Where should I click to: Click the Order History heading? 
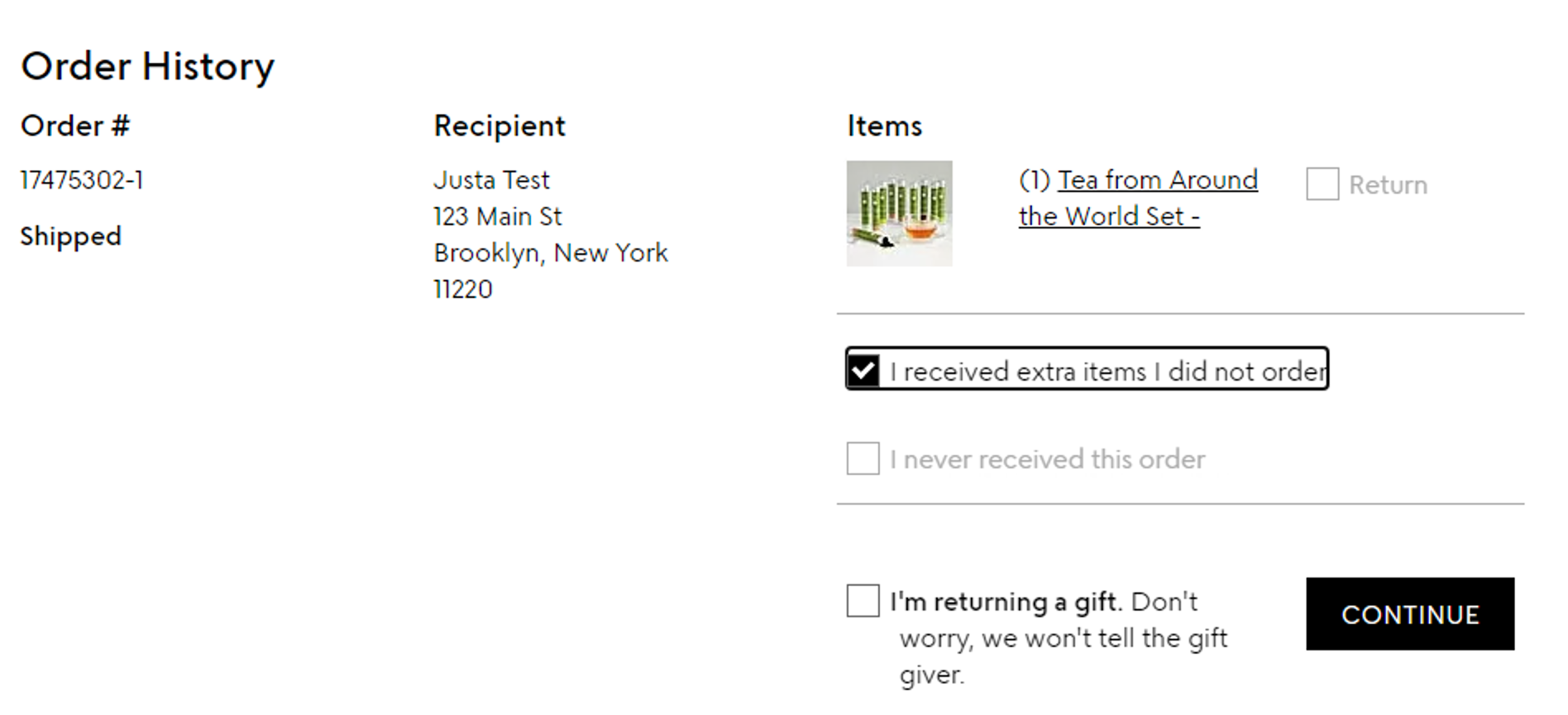[147, 66]
